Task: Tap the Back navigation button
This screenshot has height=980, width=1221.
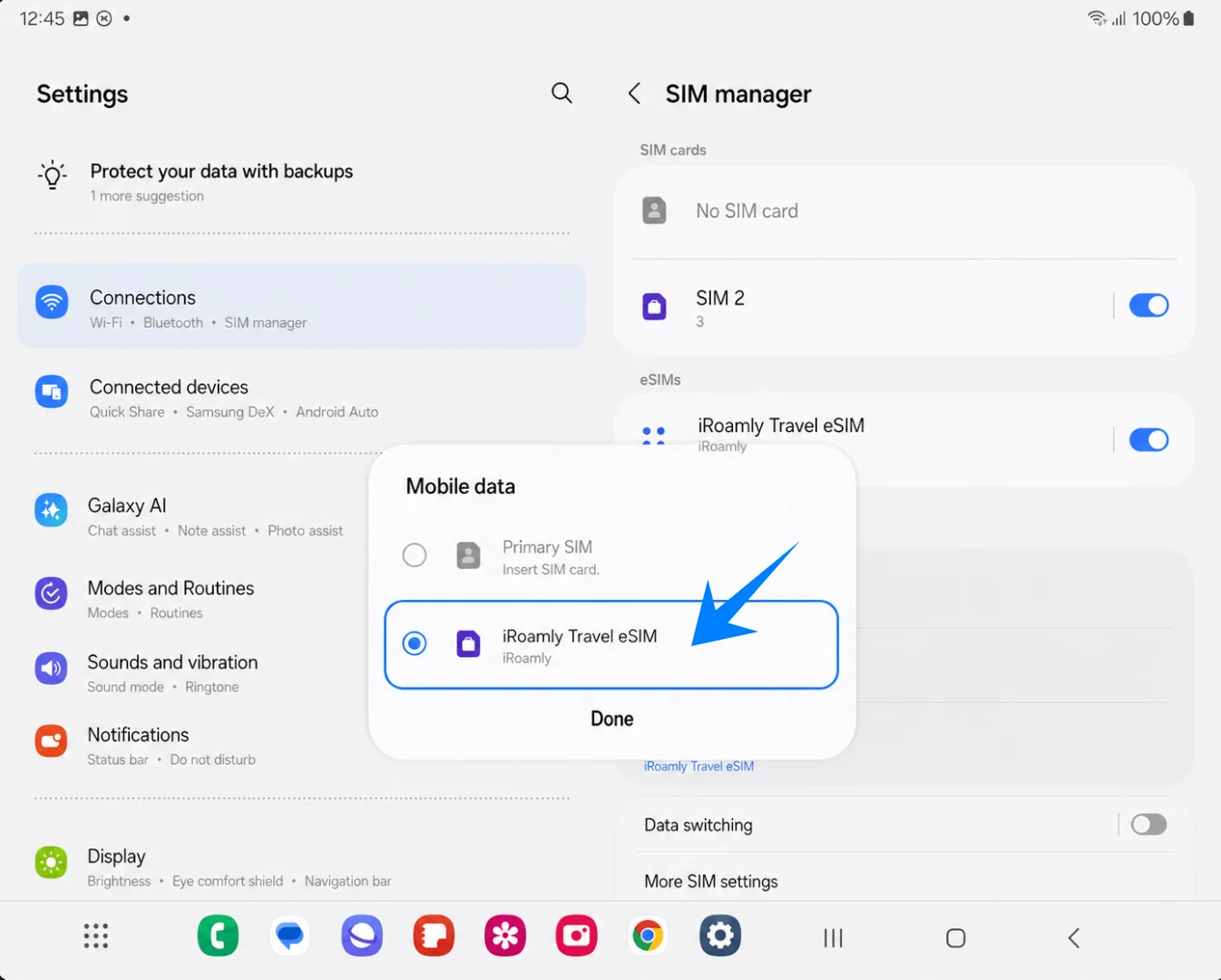Action: pyautogui.click(x=1074, y=938)
